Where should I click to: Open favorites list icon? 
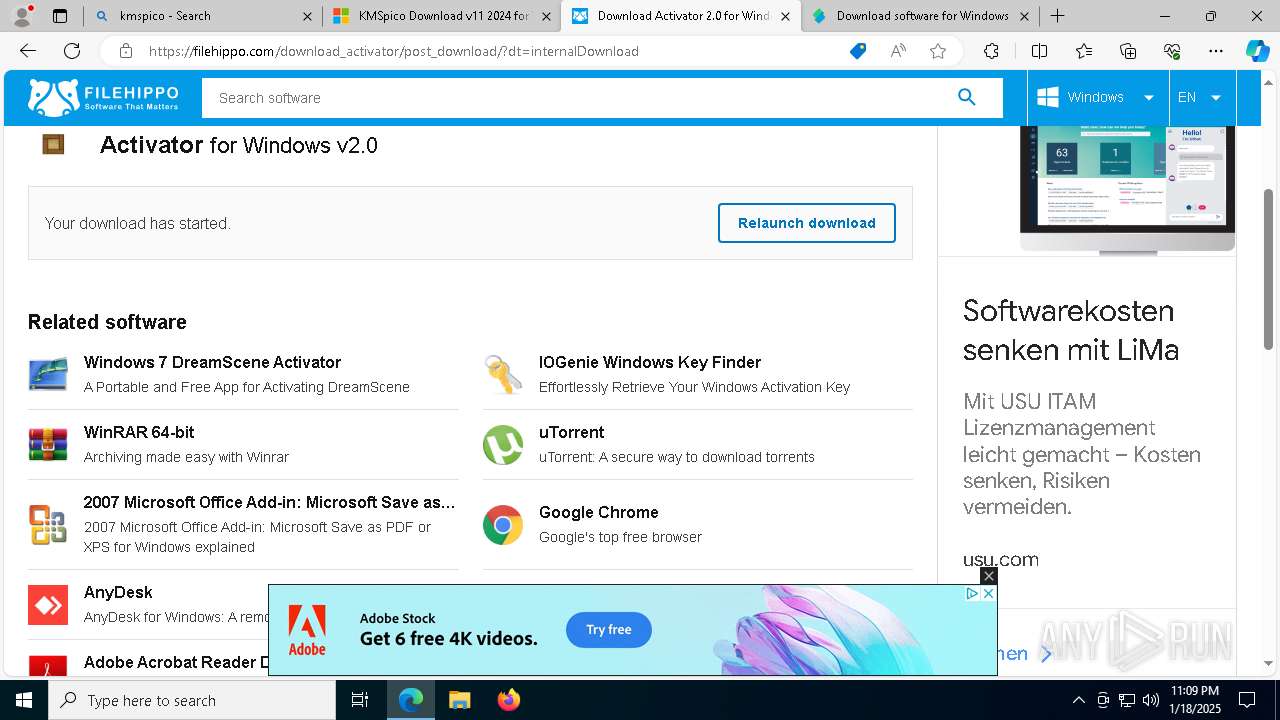[x=1084, y=51]
